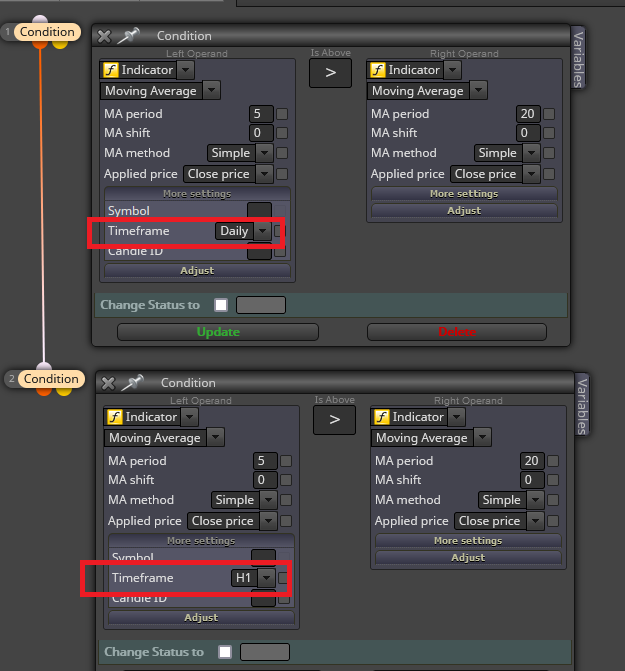Open Applied price dropdown, second condition right operand
Screen dimensions: 625x671
(x=535, y=521)
